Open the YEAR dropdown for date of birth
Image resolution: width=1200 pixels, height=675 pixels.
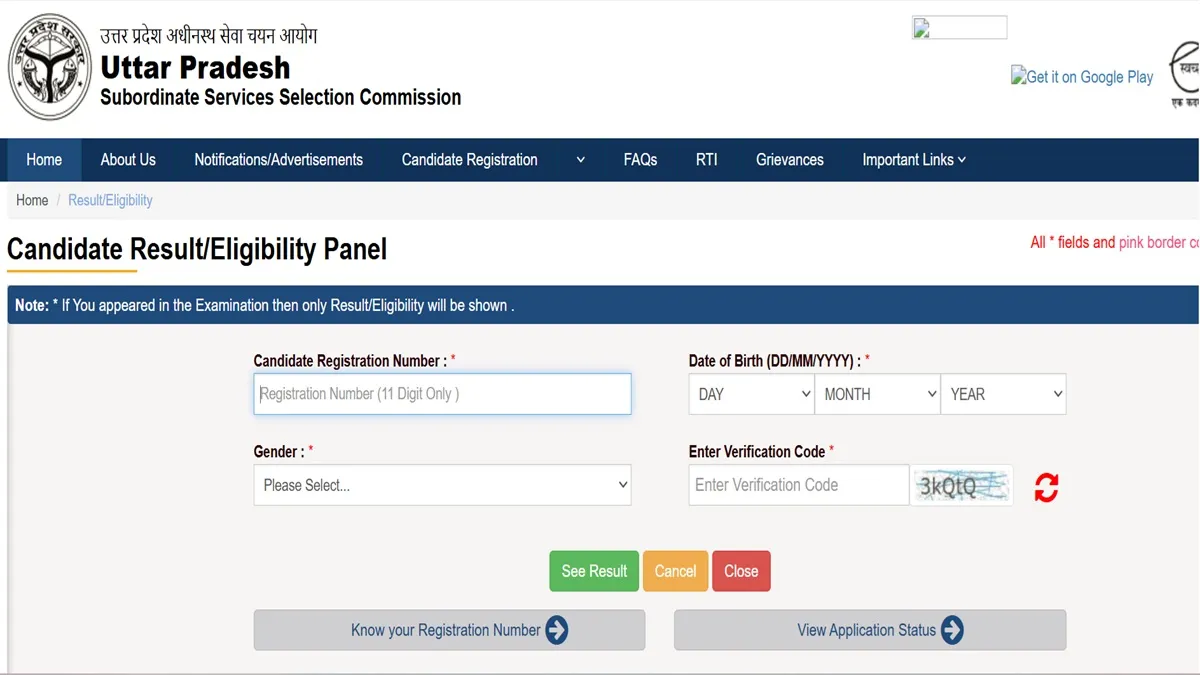tap(1003, 394)
